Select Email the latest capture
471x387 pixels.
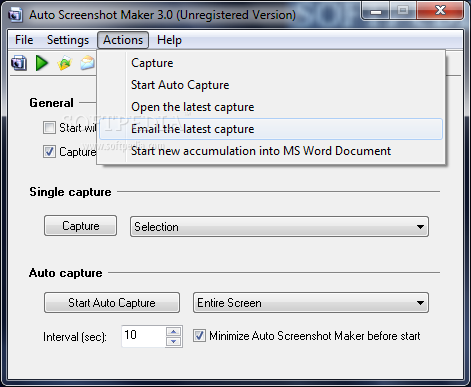[271, 129]
